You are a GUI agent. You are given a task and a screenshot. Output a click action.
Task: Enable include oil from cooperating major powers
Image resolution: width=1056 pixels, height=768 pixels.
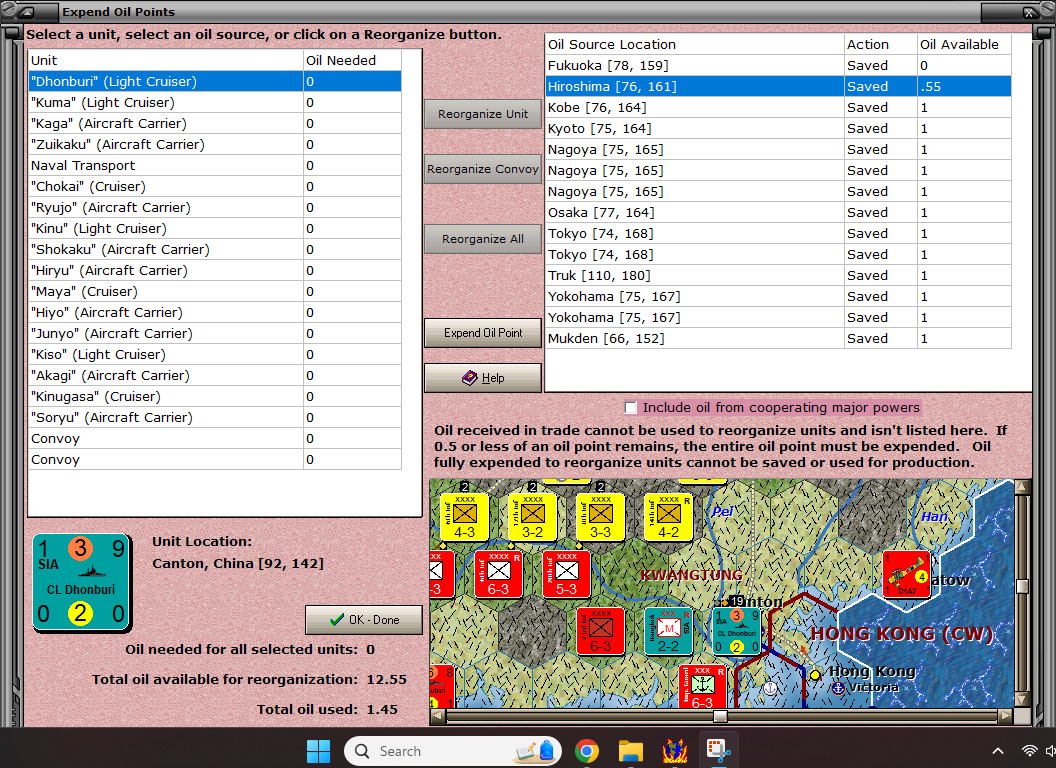point(630,408)
